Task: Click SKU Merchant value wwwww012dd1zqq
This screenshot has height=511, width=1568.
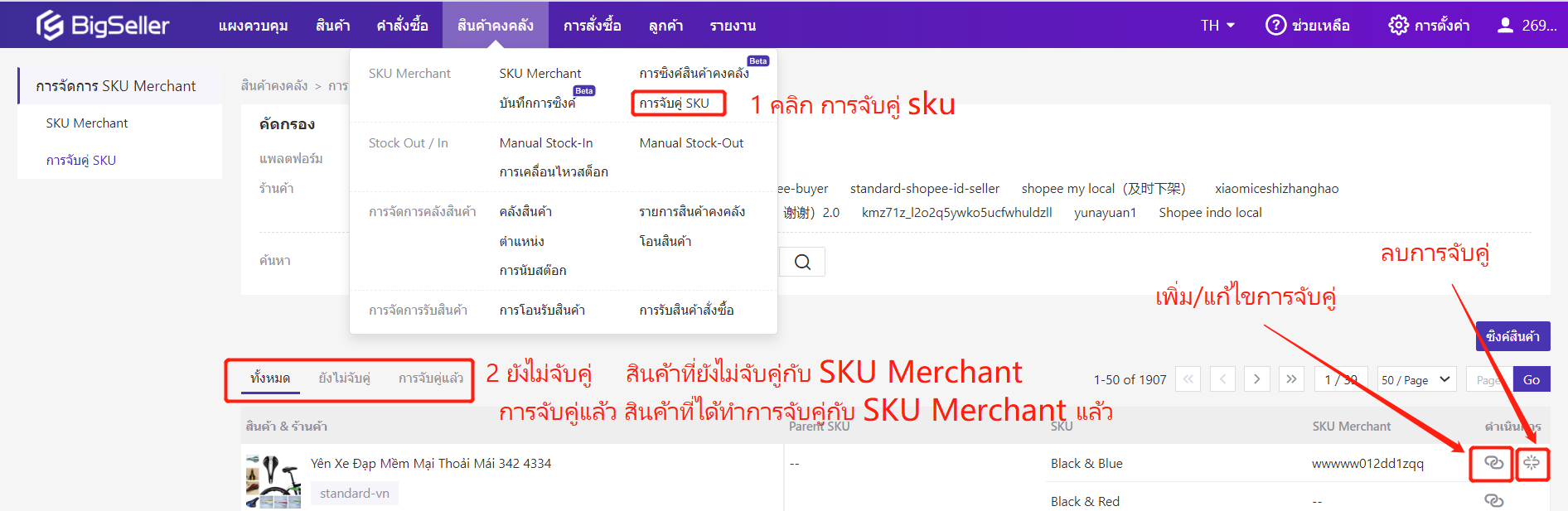Action: click(1367, 463)
